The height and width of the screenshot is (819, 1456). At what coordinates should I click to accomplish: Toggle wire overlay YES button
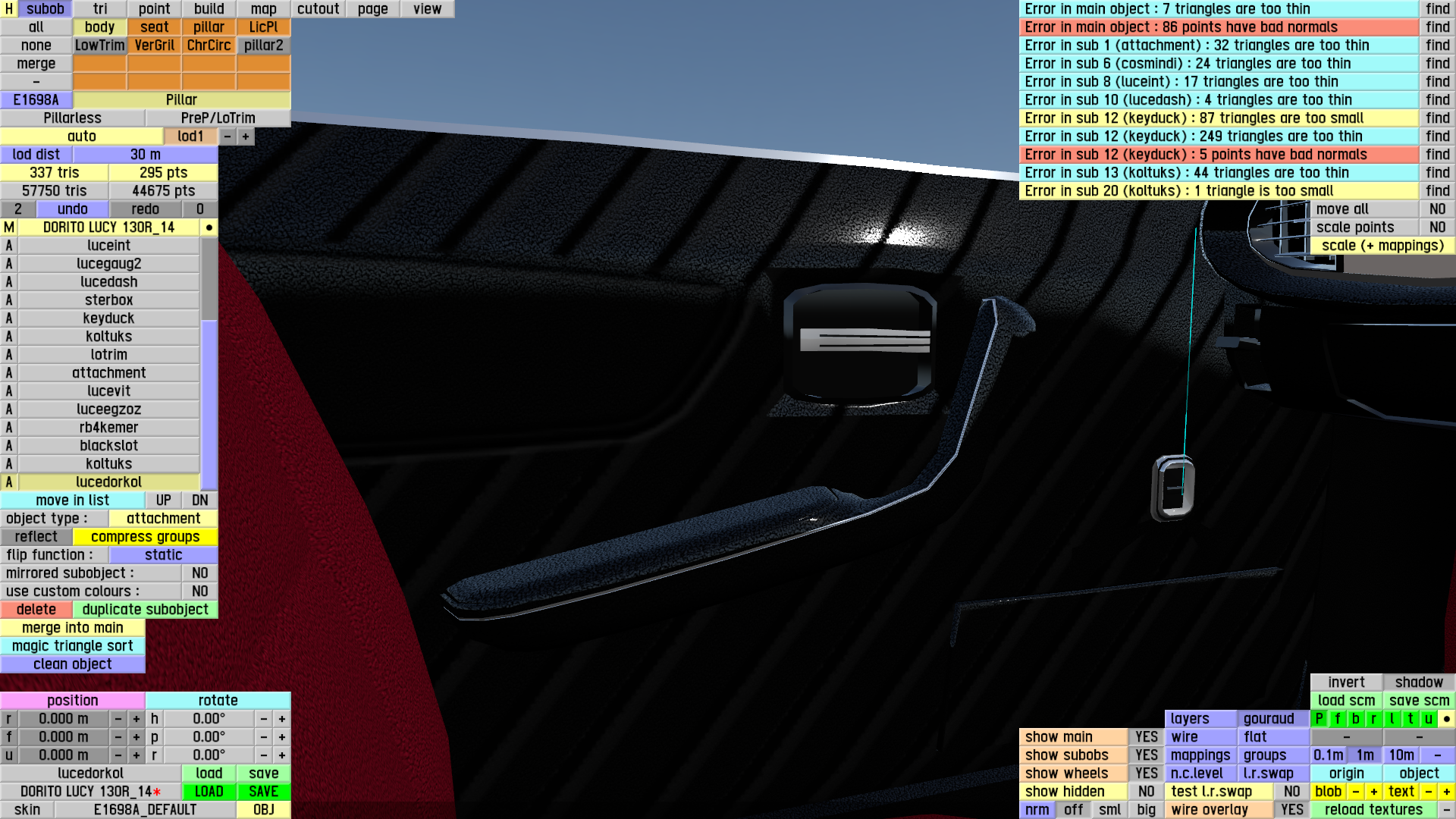click(x=1291, y=809)
